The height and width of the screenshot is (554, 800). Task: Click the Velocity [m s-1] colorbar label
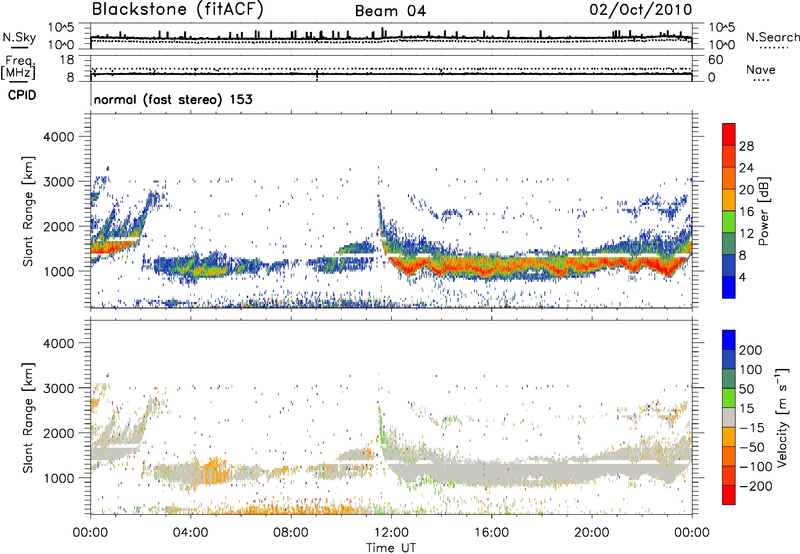[x=782, y=417]
